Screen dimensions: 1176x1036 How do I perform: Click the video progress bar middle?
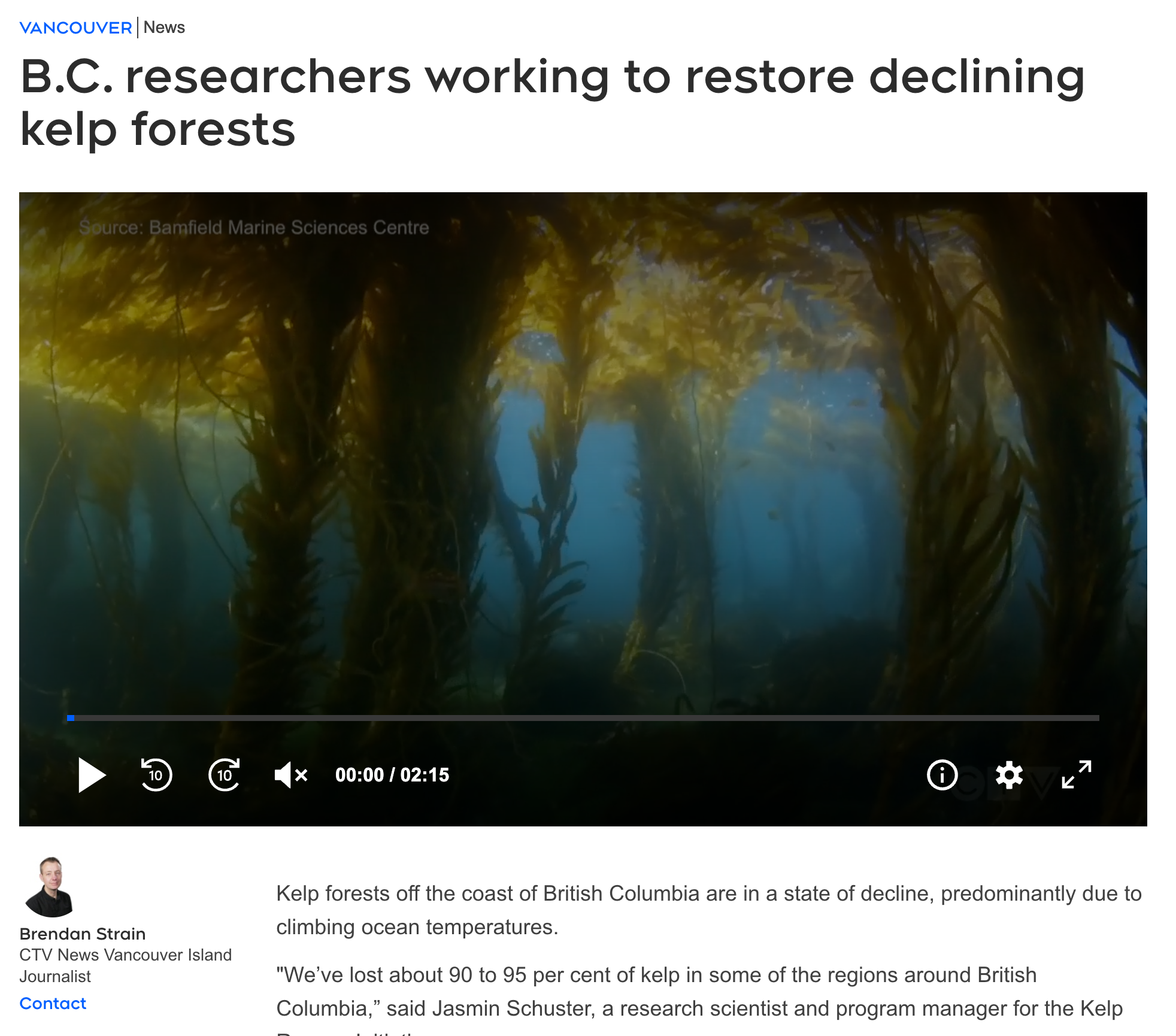[583, 717]
